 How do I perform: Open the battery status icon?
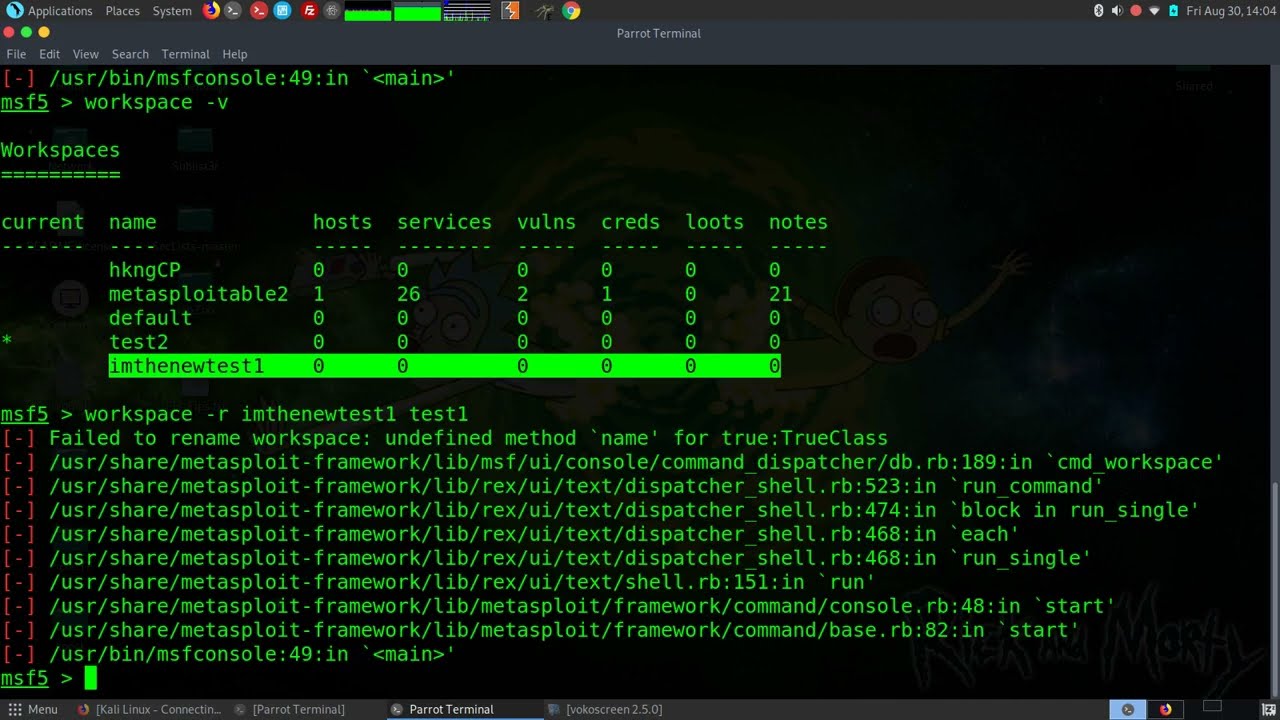point(1173,11)
